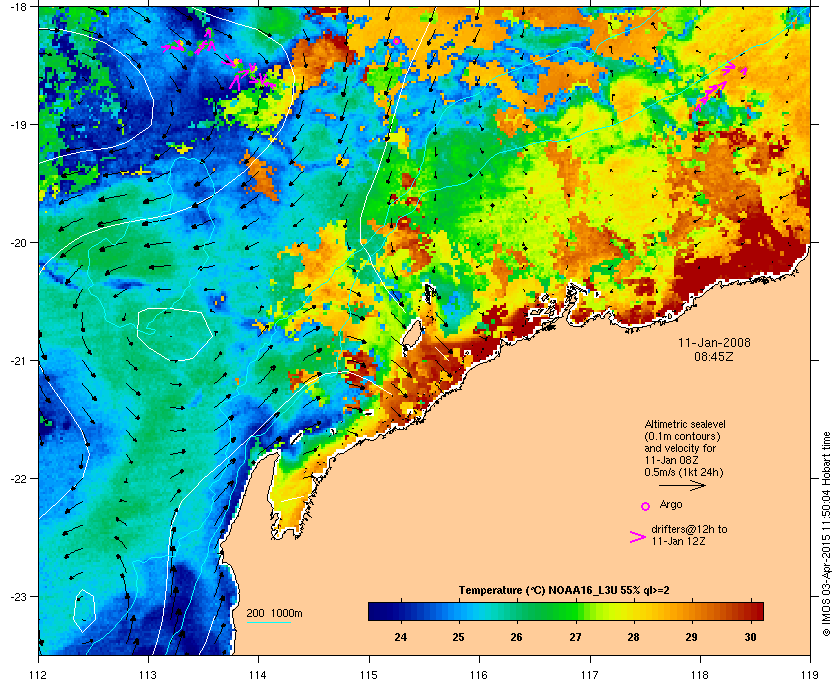
Task: Click the '200 1000m' isobath label
Action: pyautogui.click(x=274, y=614)
